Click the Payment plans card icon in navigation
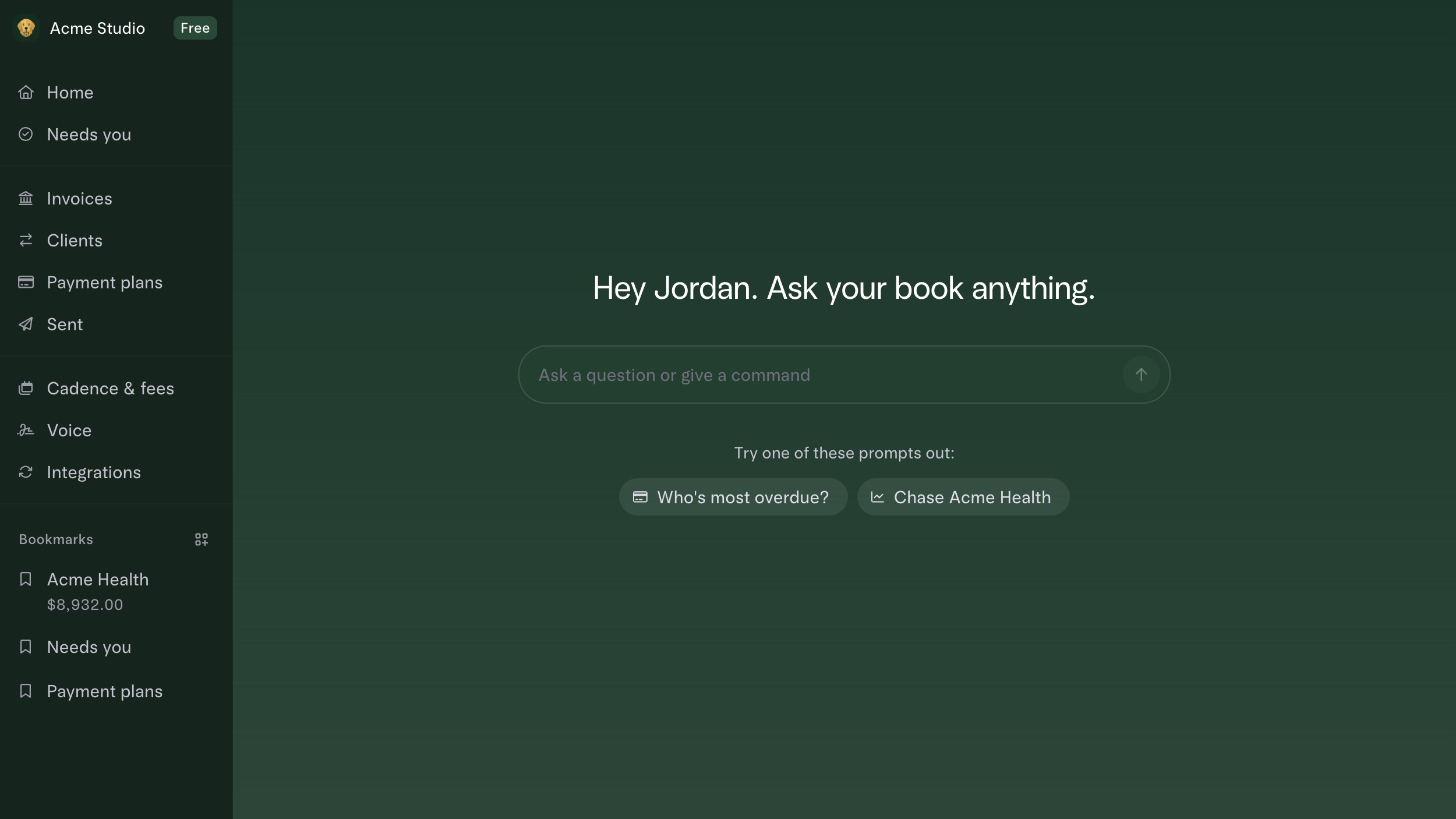1456x819 pixels. [x=26, y=283]
